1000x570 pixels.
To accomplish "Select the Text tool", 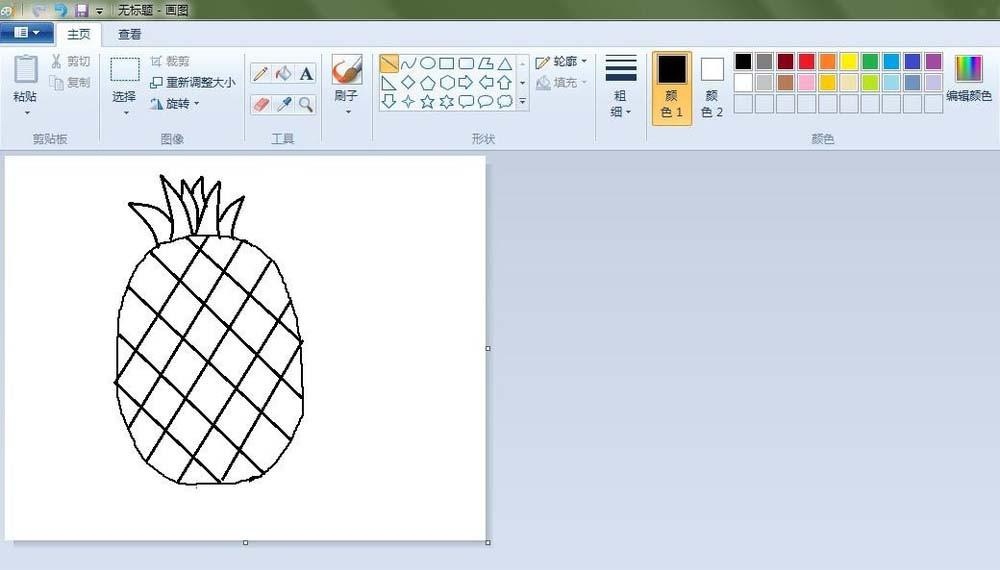I will 306,73.
